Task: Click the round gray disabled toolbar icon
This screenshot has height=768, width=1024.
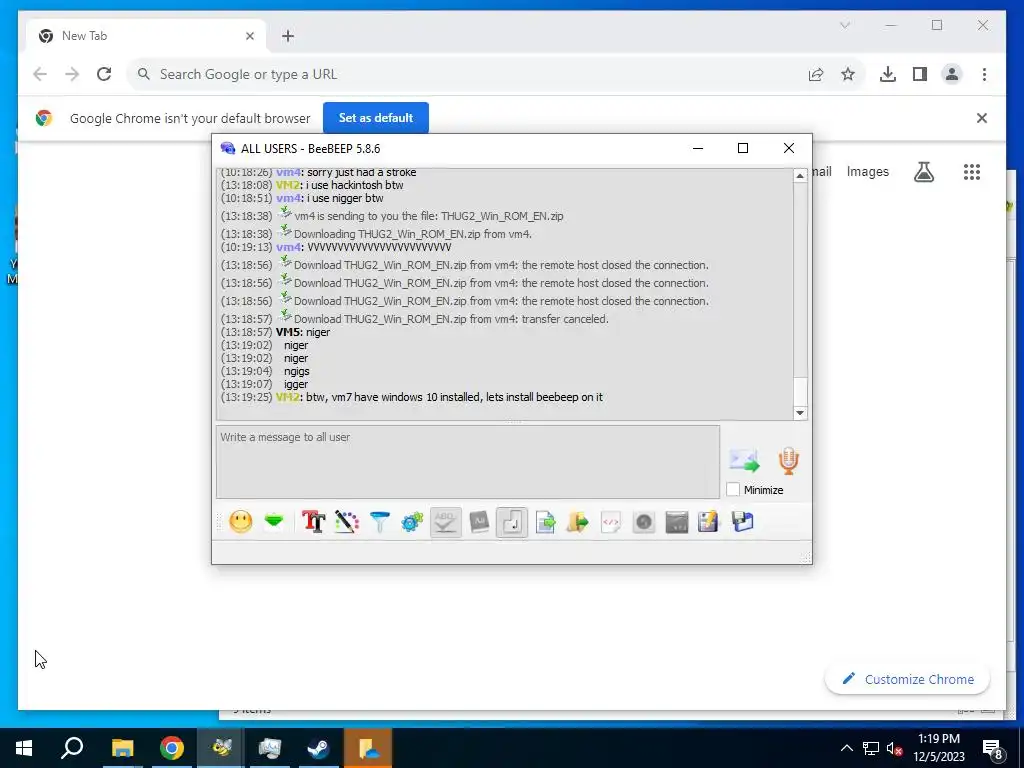Action: point(644,522)
